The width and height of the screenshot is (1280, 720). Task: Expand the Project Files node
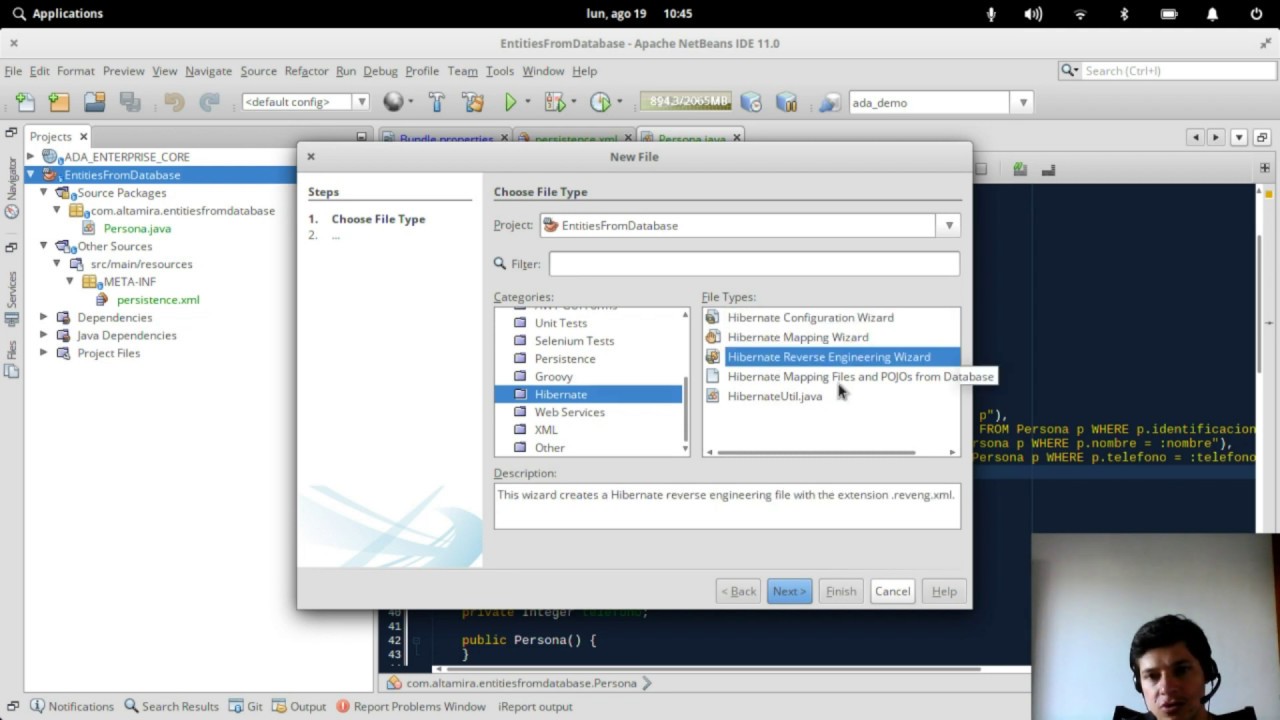[43, 353]
